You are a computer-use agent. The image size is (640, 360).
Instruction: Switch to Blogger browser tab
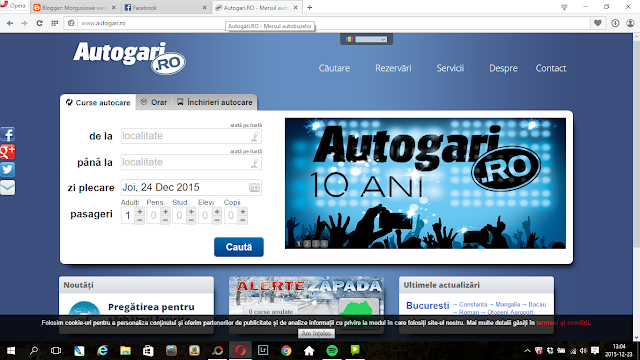74,7
